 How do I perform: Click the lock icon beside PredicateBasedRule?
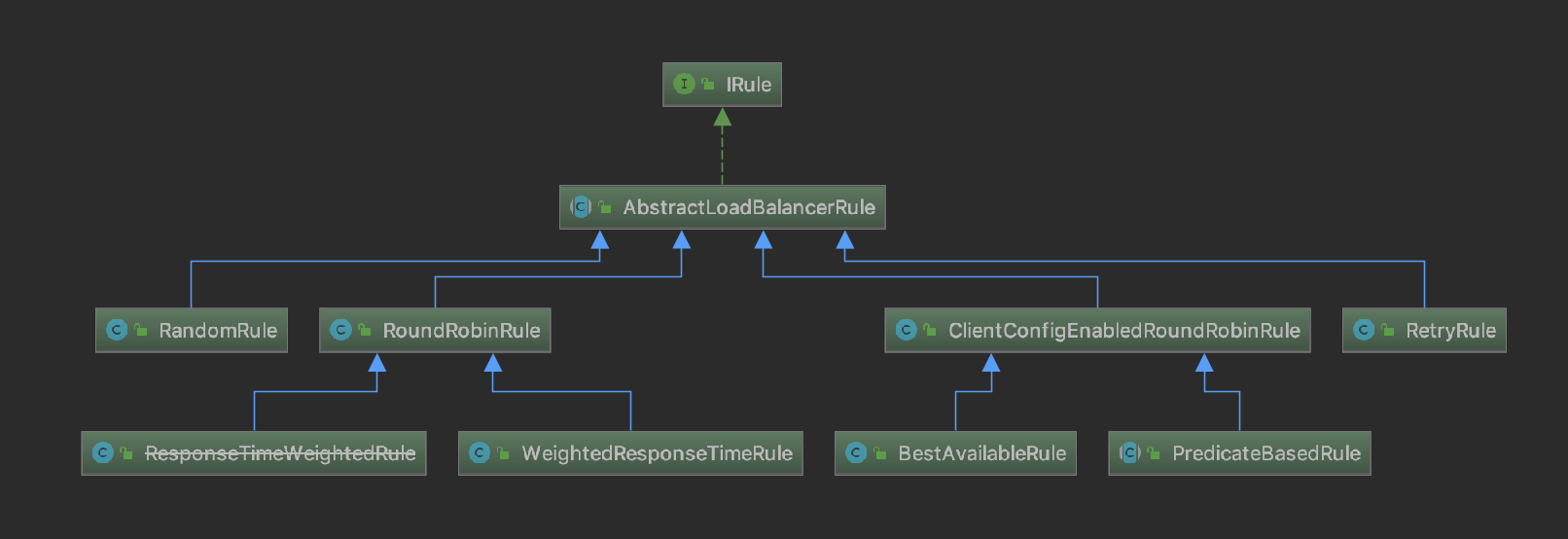click(1154, 452)
